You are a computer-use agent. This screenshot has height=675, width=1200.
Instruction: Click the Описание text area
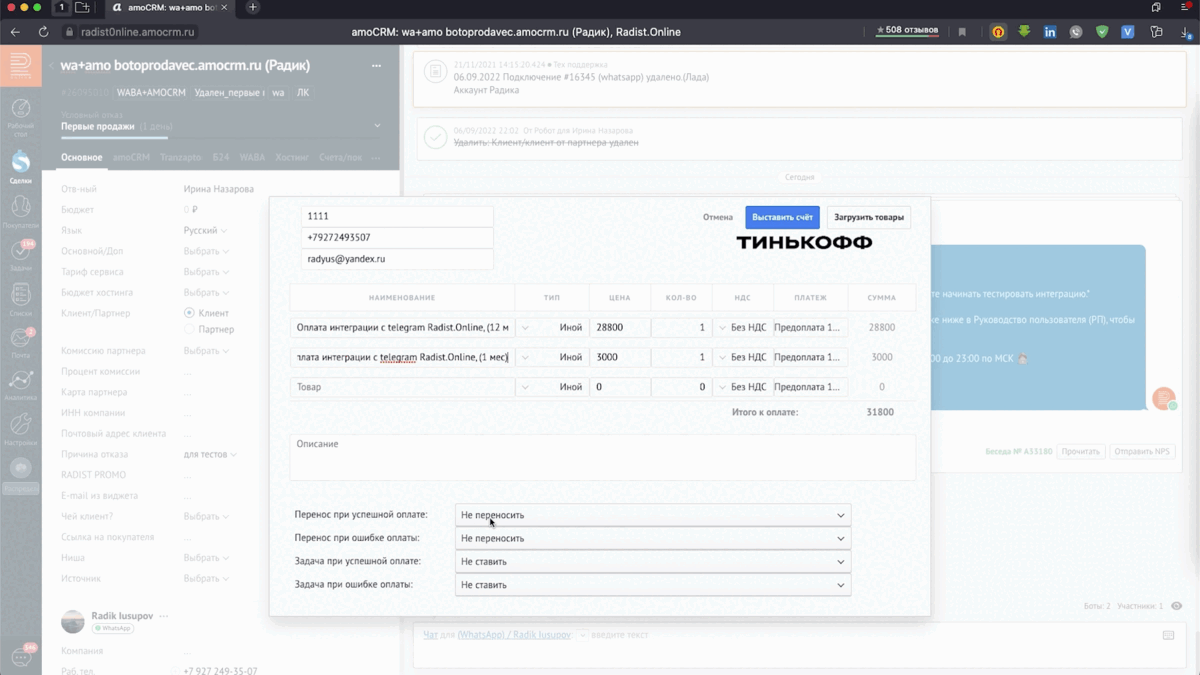603,457
